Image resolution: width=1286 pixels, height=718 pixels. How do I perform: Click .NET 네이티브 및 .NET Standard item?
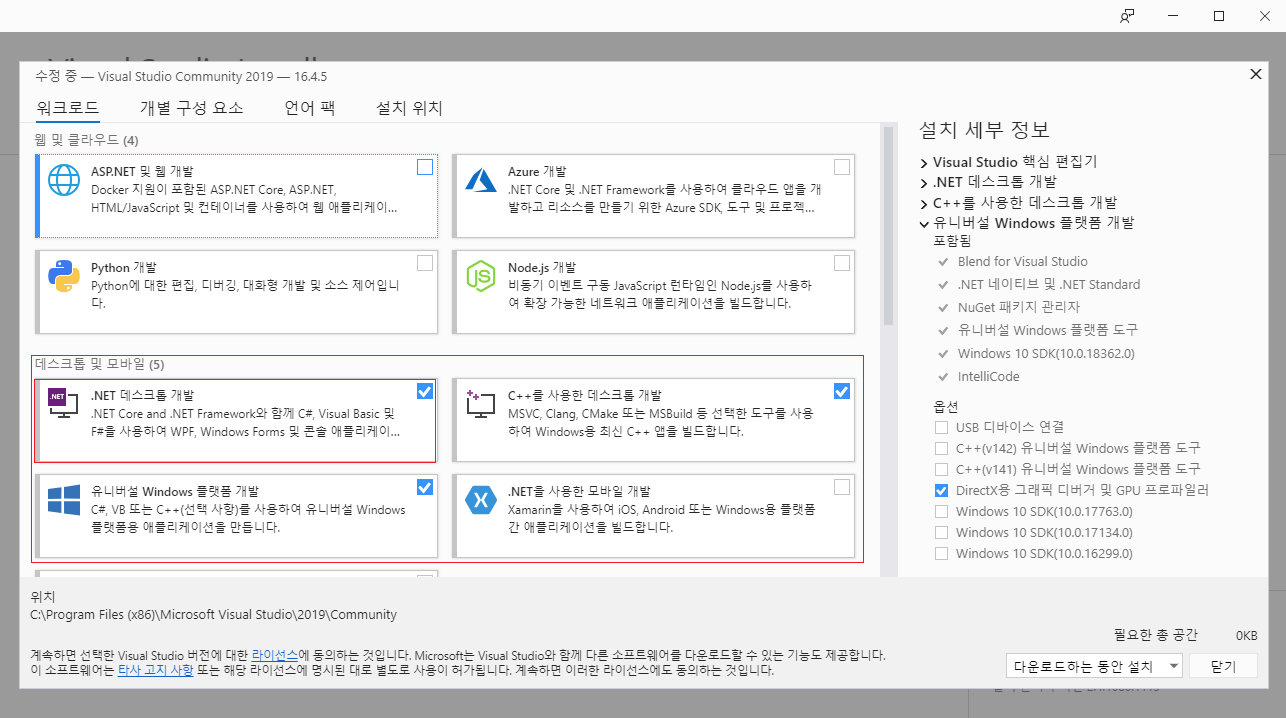[1049, 285]
